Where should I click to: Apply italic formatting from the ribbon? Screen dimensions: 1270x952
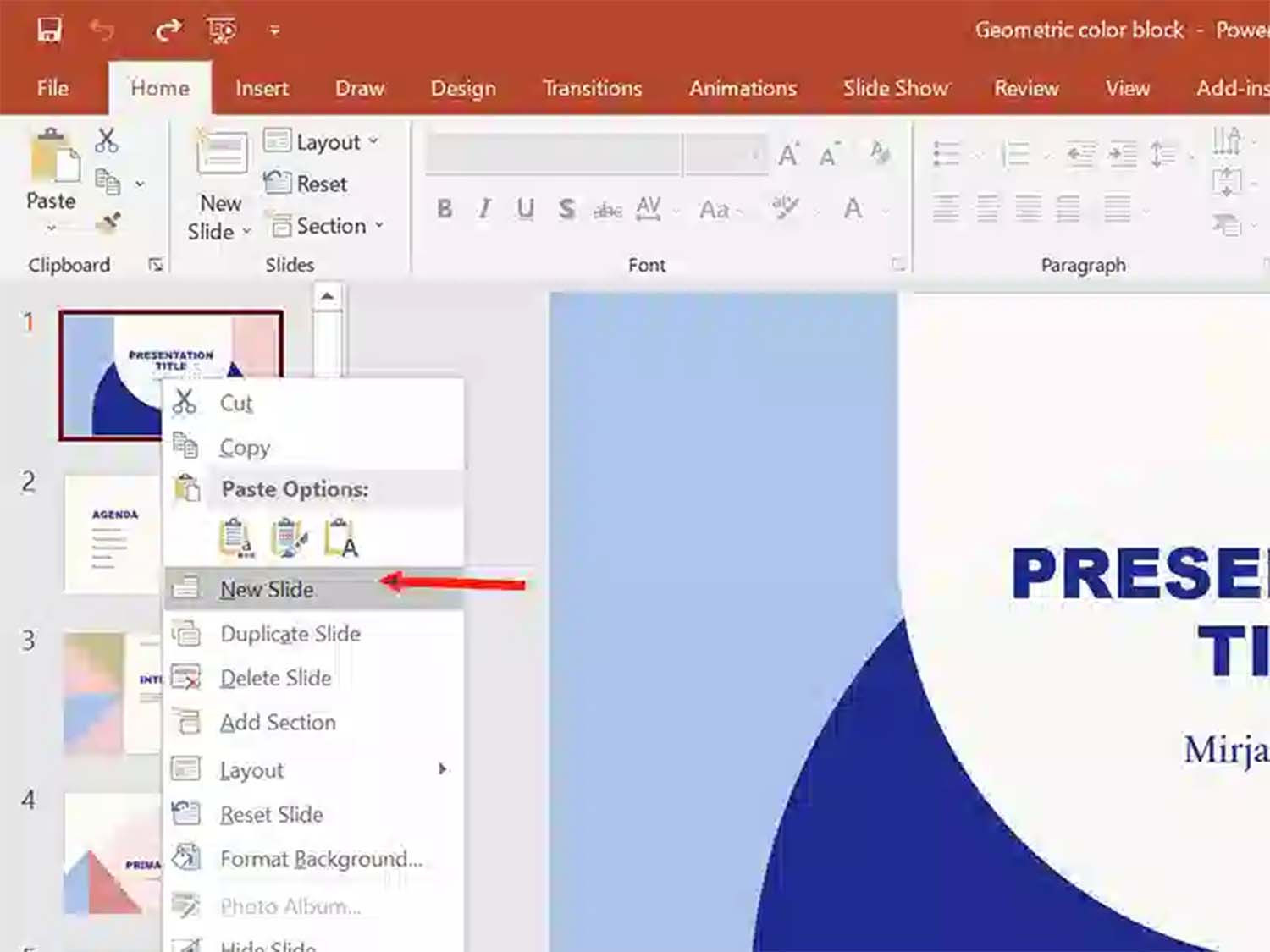point(483,209)
